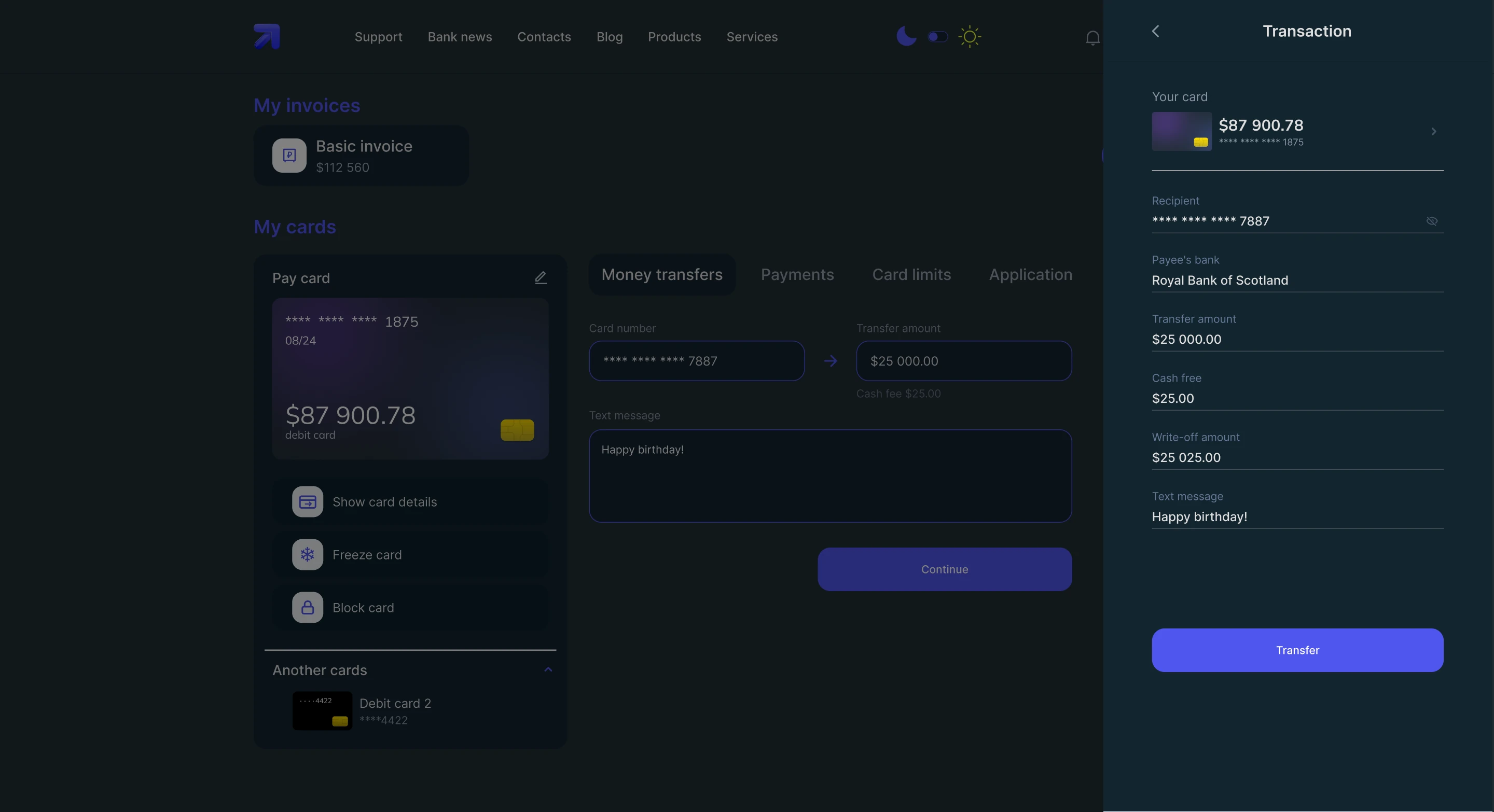This screenshot has width=1494, height=812.
Task: Click Your card thumbnail in Transaction panel
Action: pyautogui.click(x=1181, y=132)
